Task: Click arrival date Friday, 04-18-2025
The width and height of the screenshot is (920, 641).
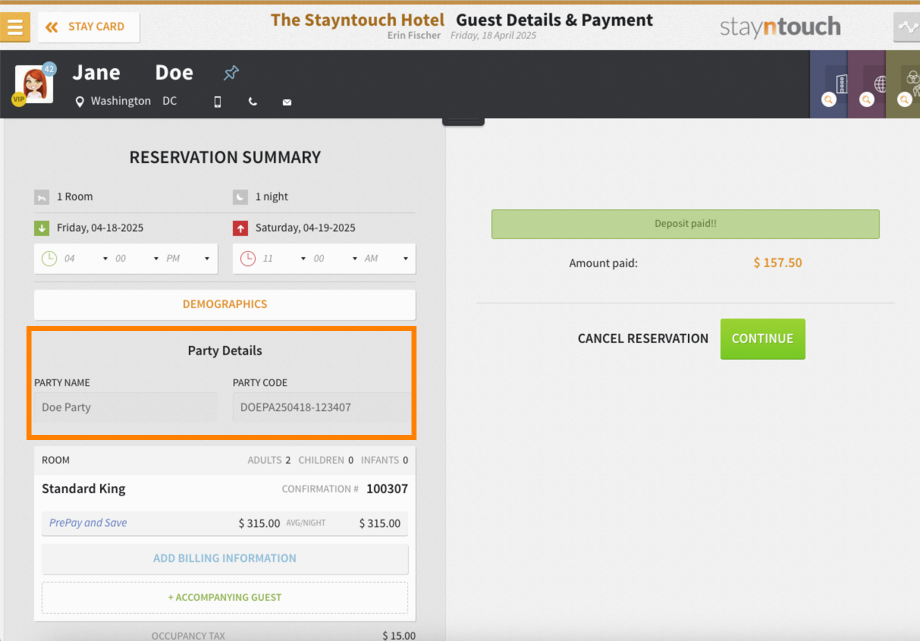Action: 100,228
